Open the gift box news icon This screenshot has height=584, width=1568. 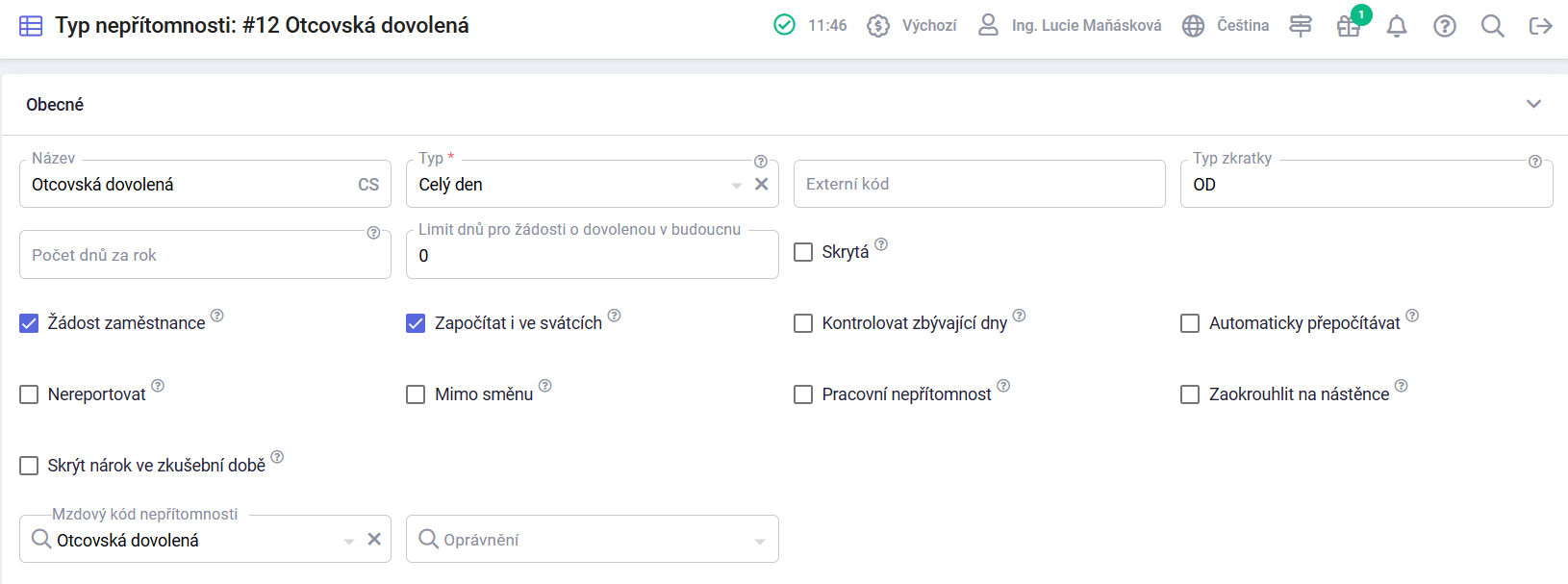(x=1349, y=26)
